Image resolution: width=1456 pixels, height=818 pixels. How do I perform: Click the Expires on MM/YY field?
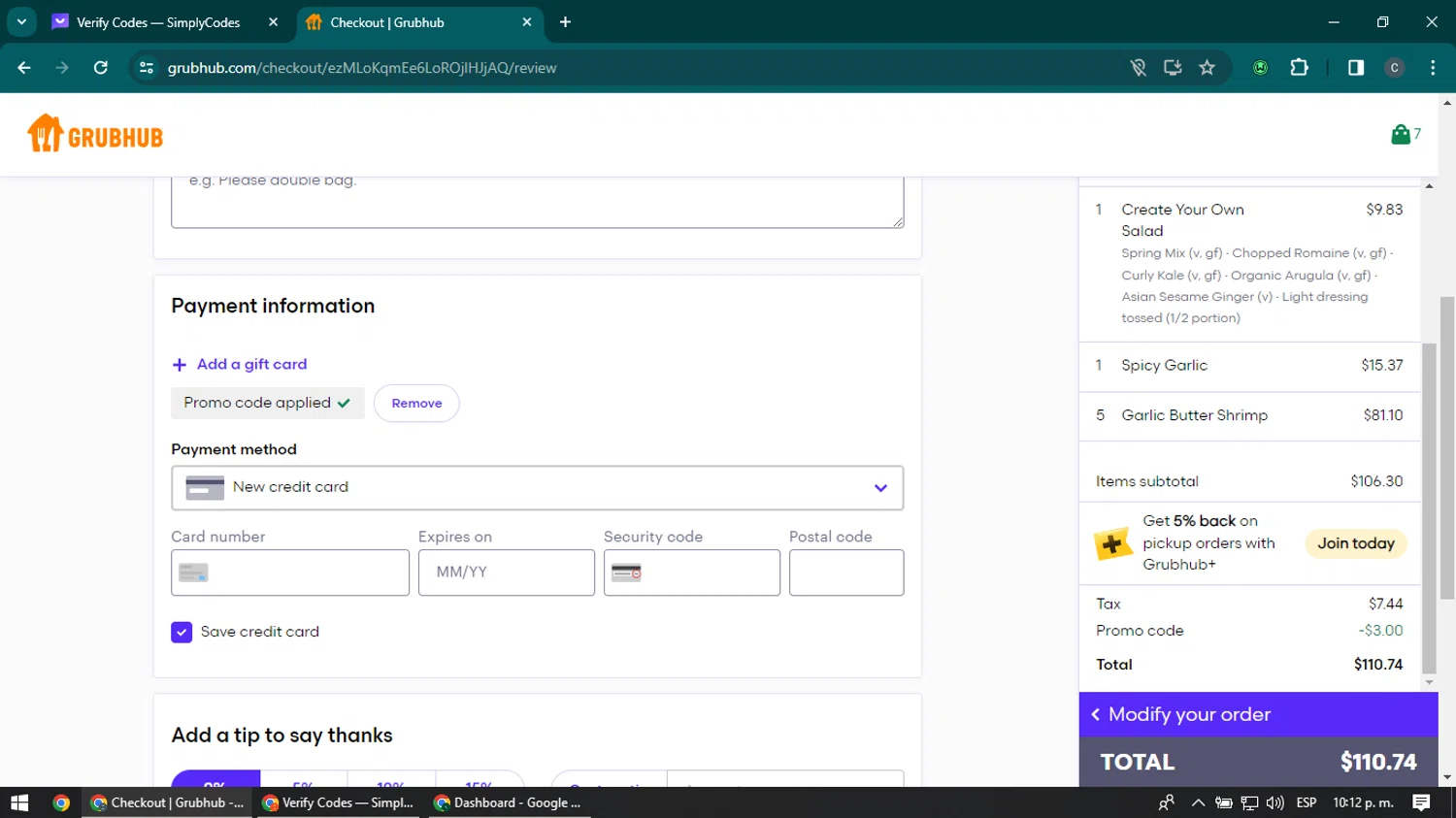(507, 573)
